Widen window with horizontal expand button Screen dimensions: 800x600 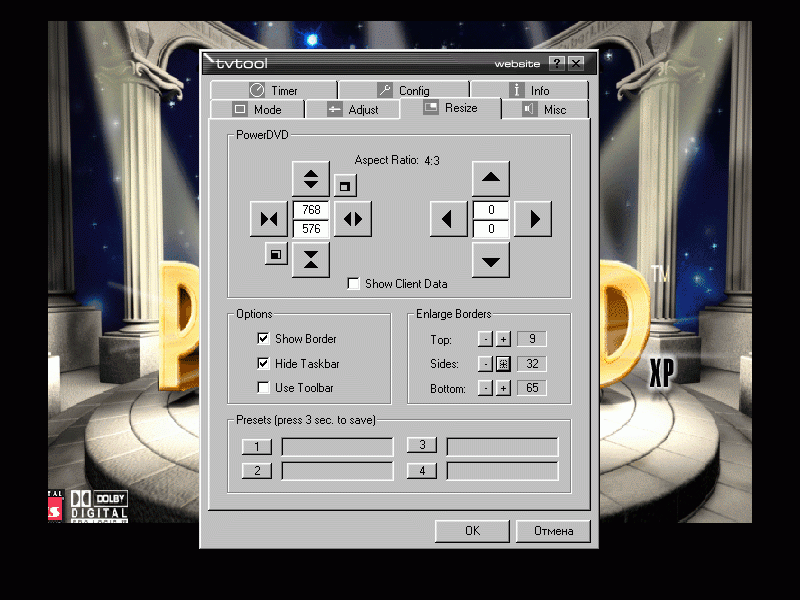[x=353, y=219]
